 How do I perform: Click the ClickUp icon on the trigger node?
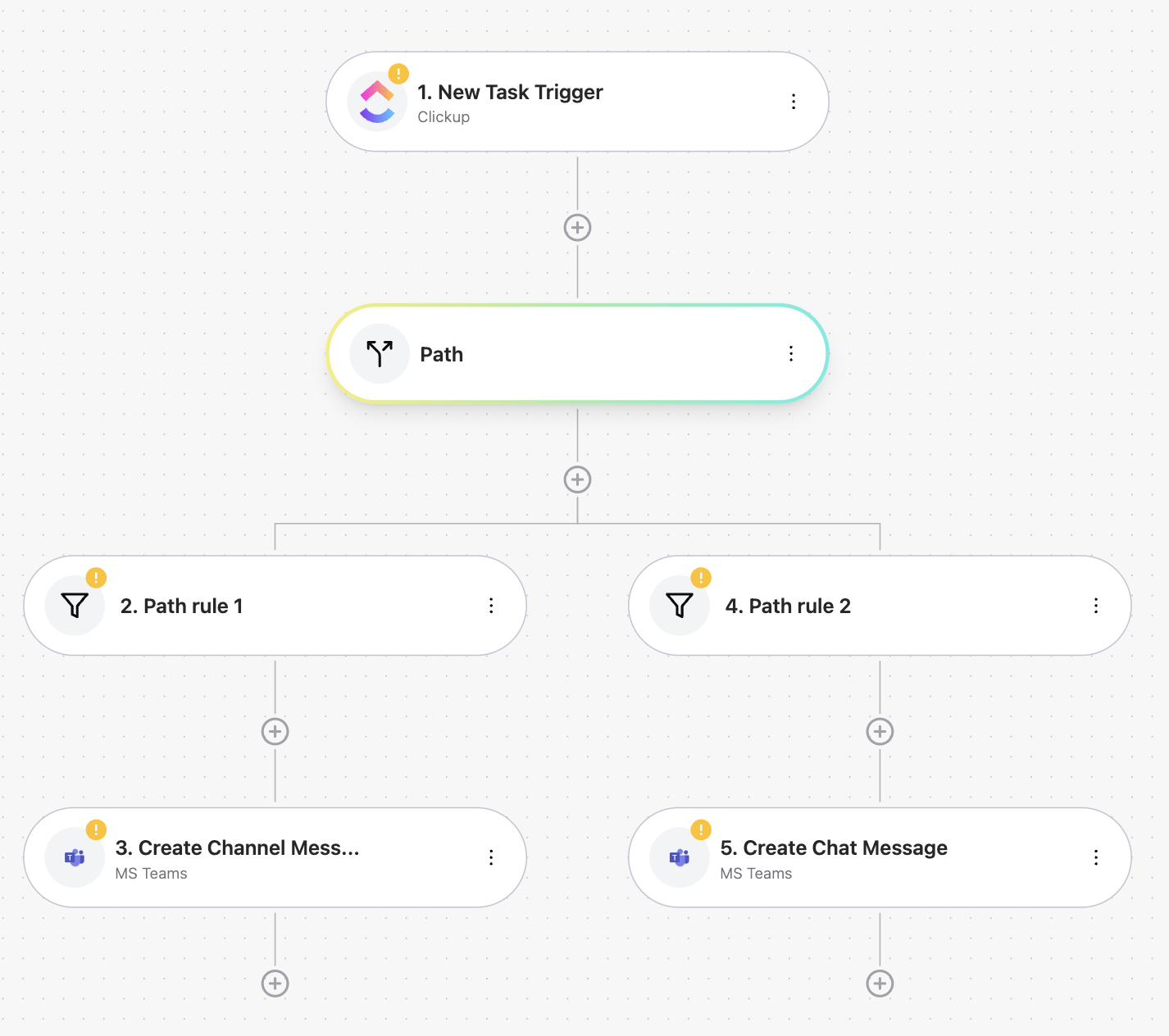tap(378, 101)
